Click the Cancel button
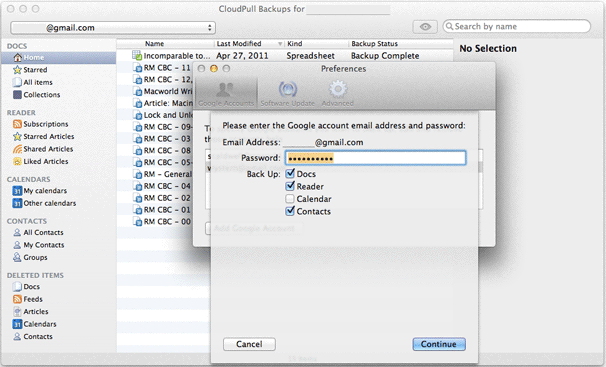The image size is (606, 367). click(x=249, y=344)
